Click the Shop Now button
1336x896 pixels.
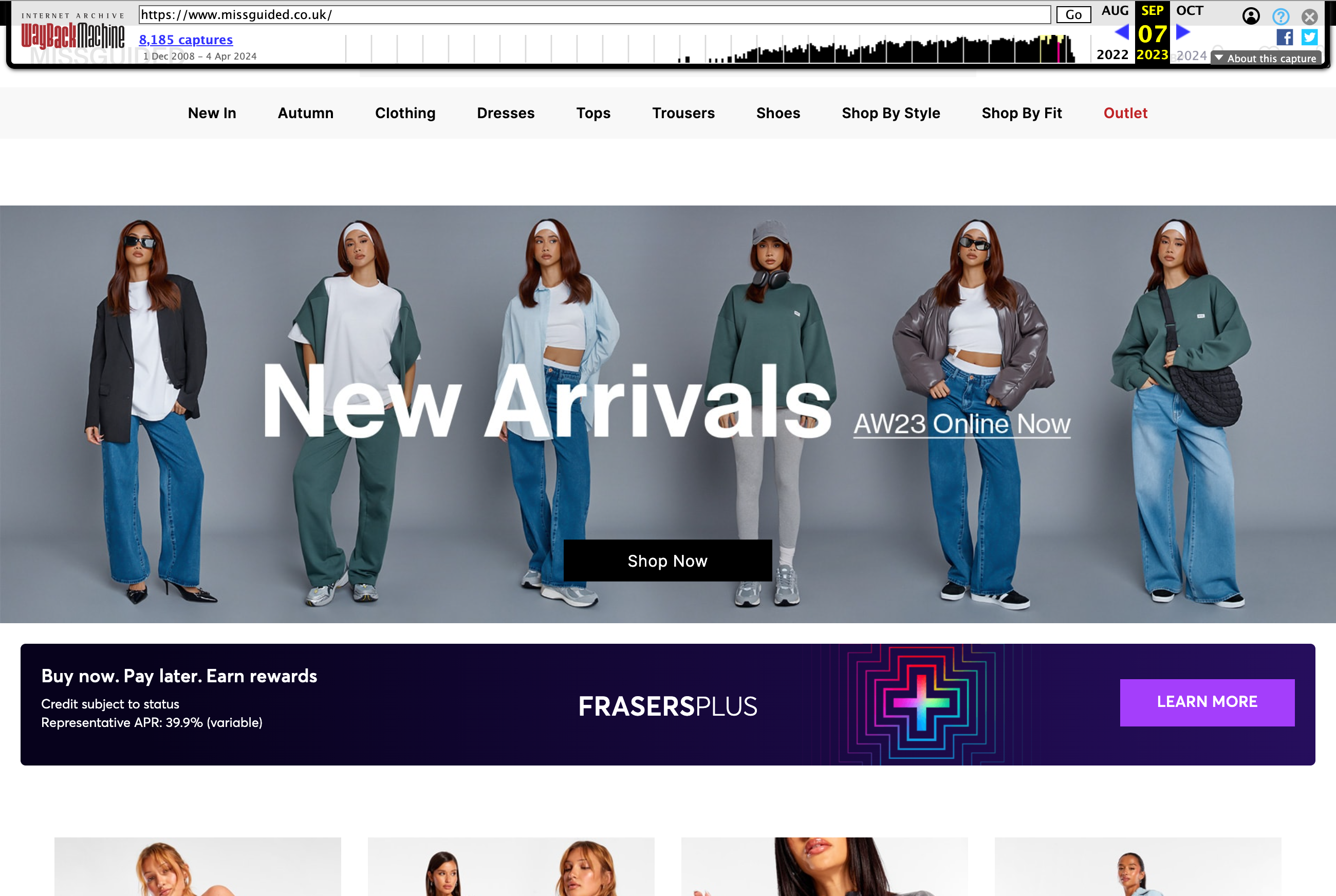tap(667, 561)
